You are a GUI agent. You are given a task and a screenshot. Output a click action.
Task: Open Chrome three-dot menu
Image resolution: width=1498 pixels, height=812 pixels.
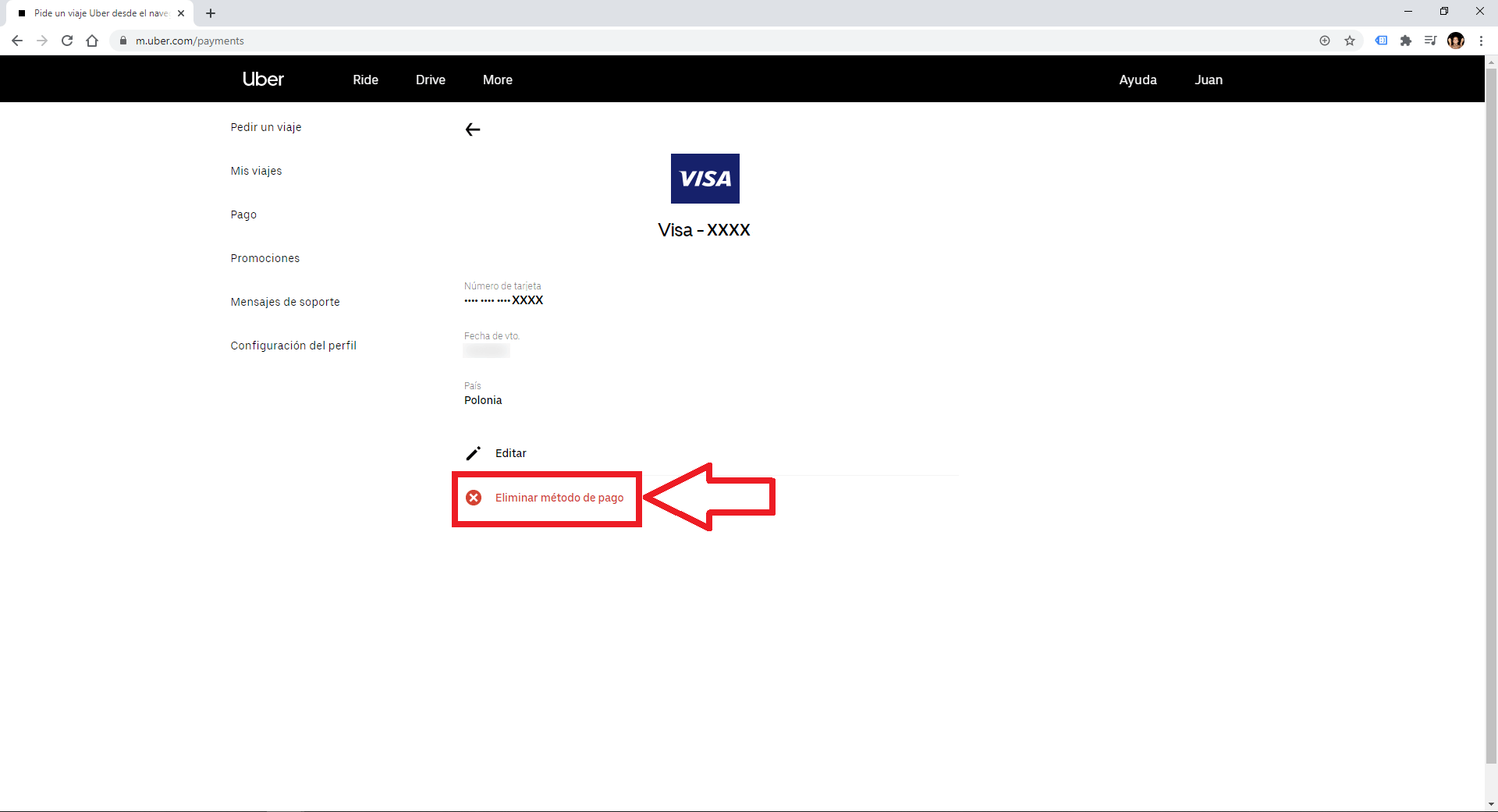[x=1481, y=41]
